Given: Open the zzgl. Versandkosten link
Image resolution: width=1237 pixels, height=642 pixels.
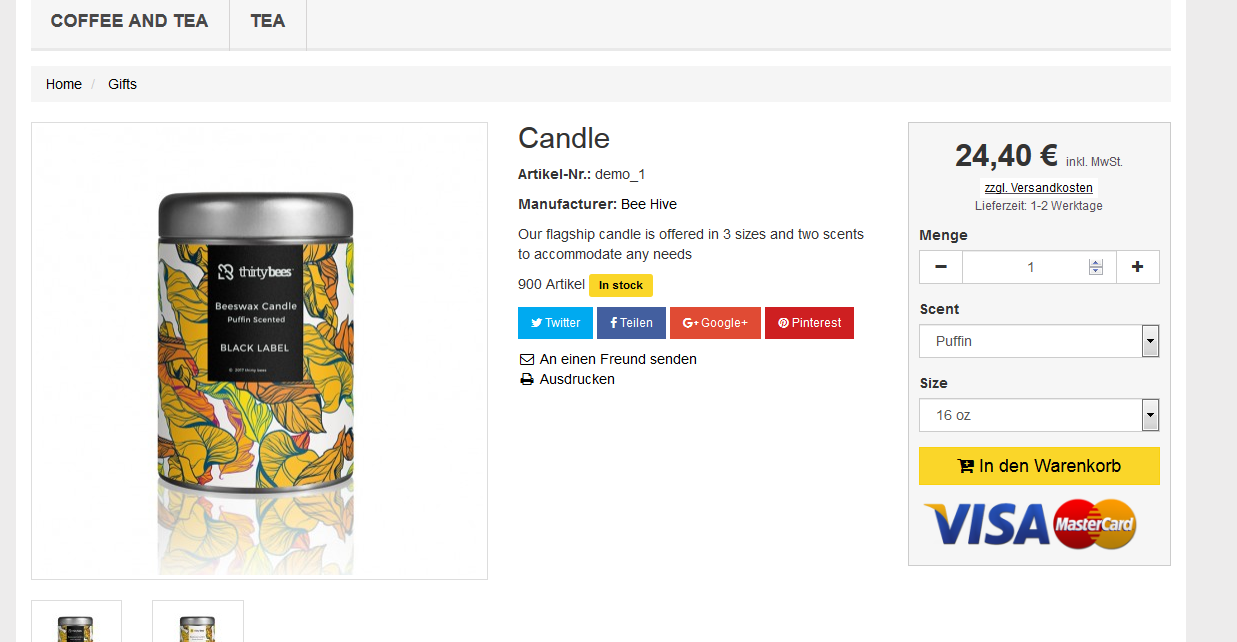Looking at the screenshot, I should pos(1038,188).
